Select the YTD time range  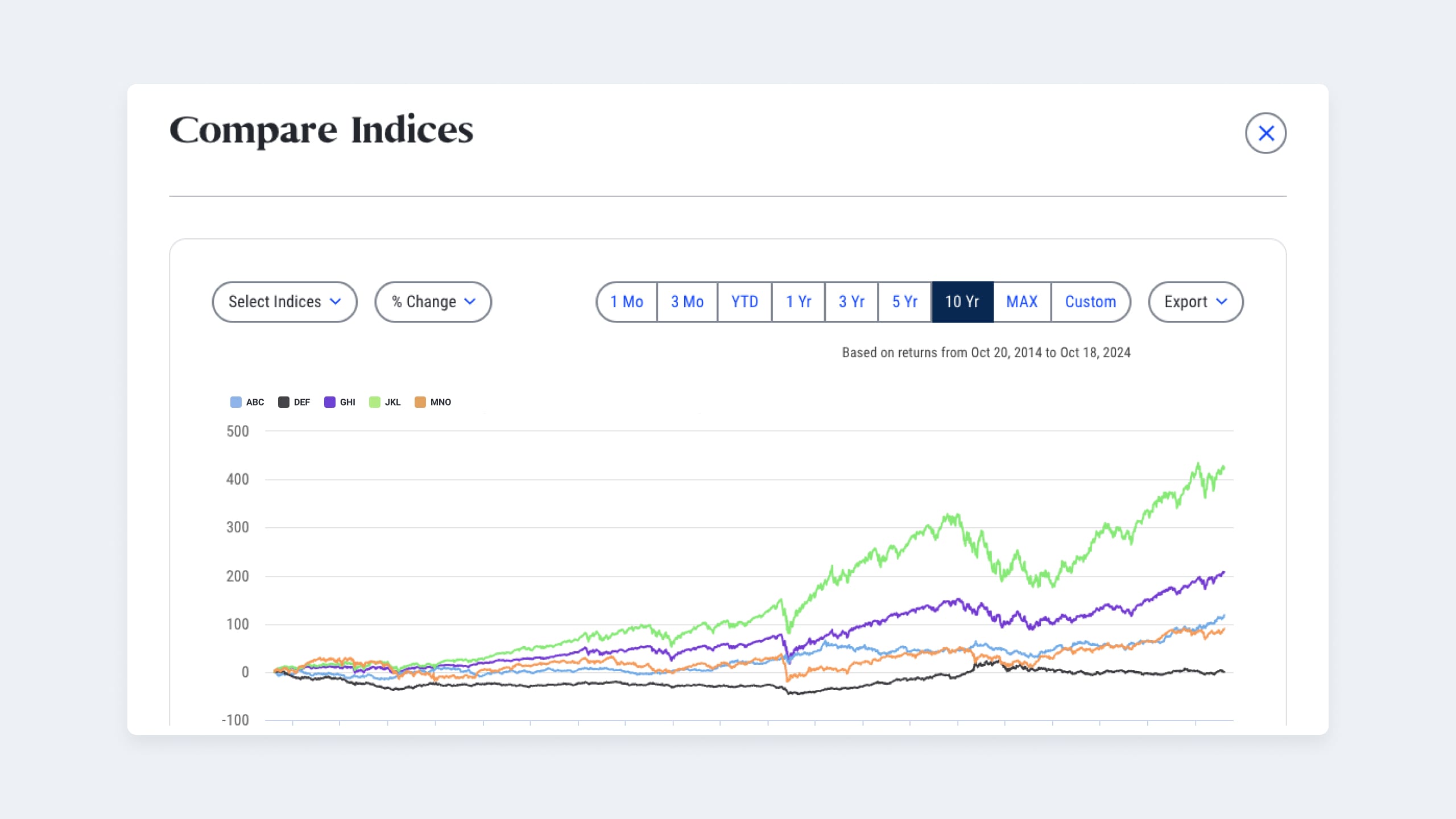click(744, 301)
